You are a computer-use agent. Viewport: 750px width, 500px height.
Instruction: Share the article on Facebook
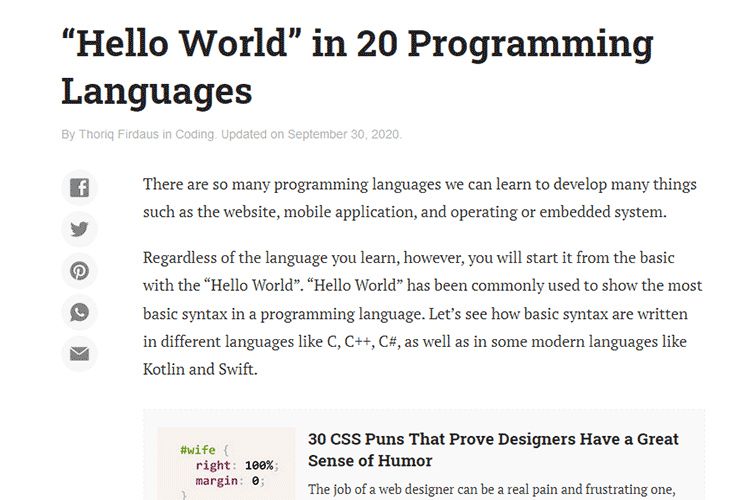click(79, 187)
